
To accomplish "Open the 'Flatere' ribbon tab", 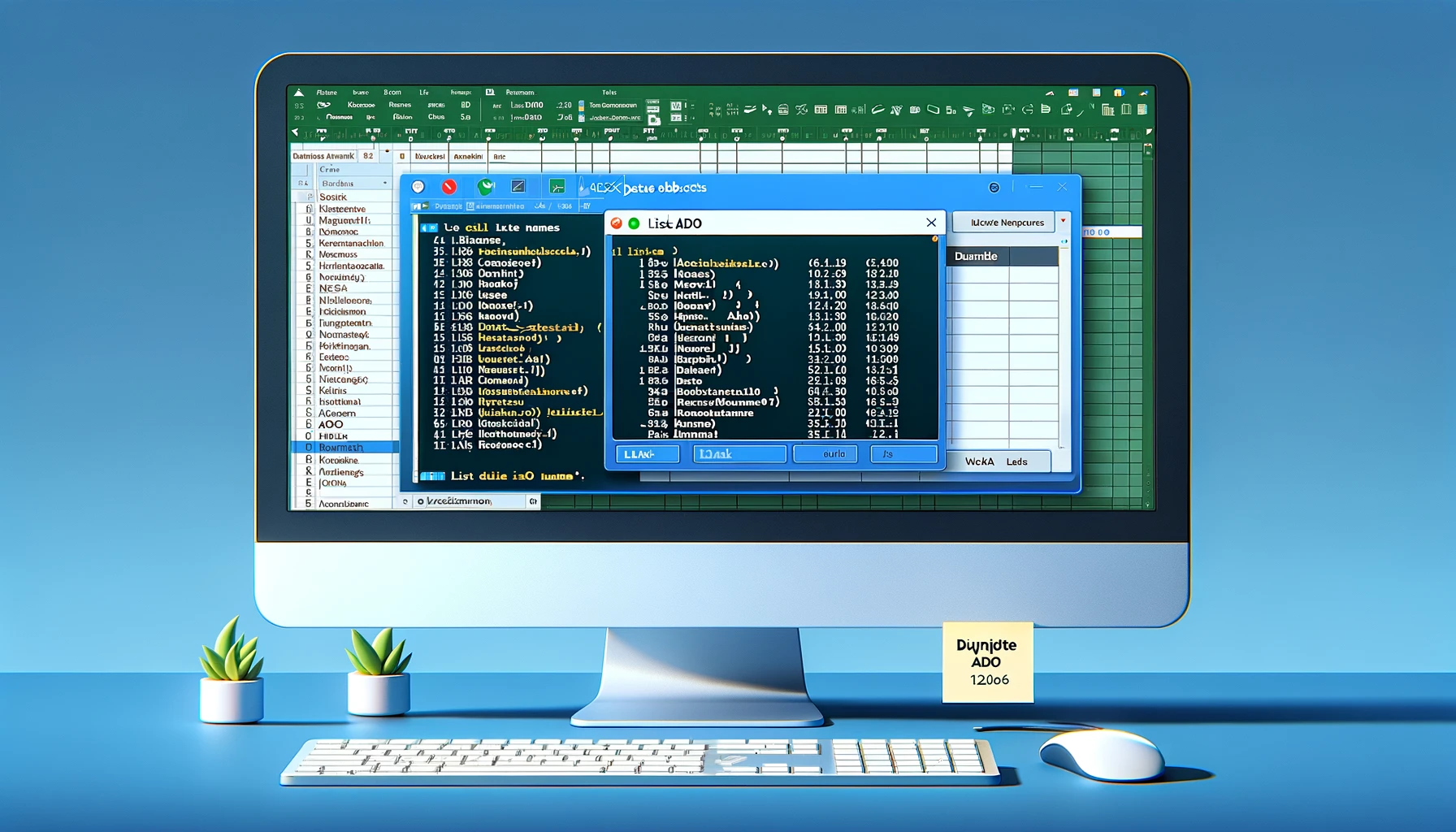I will click(x=327, y=93).
